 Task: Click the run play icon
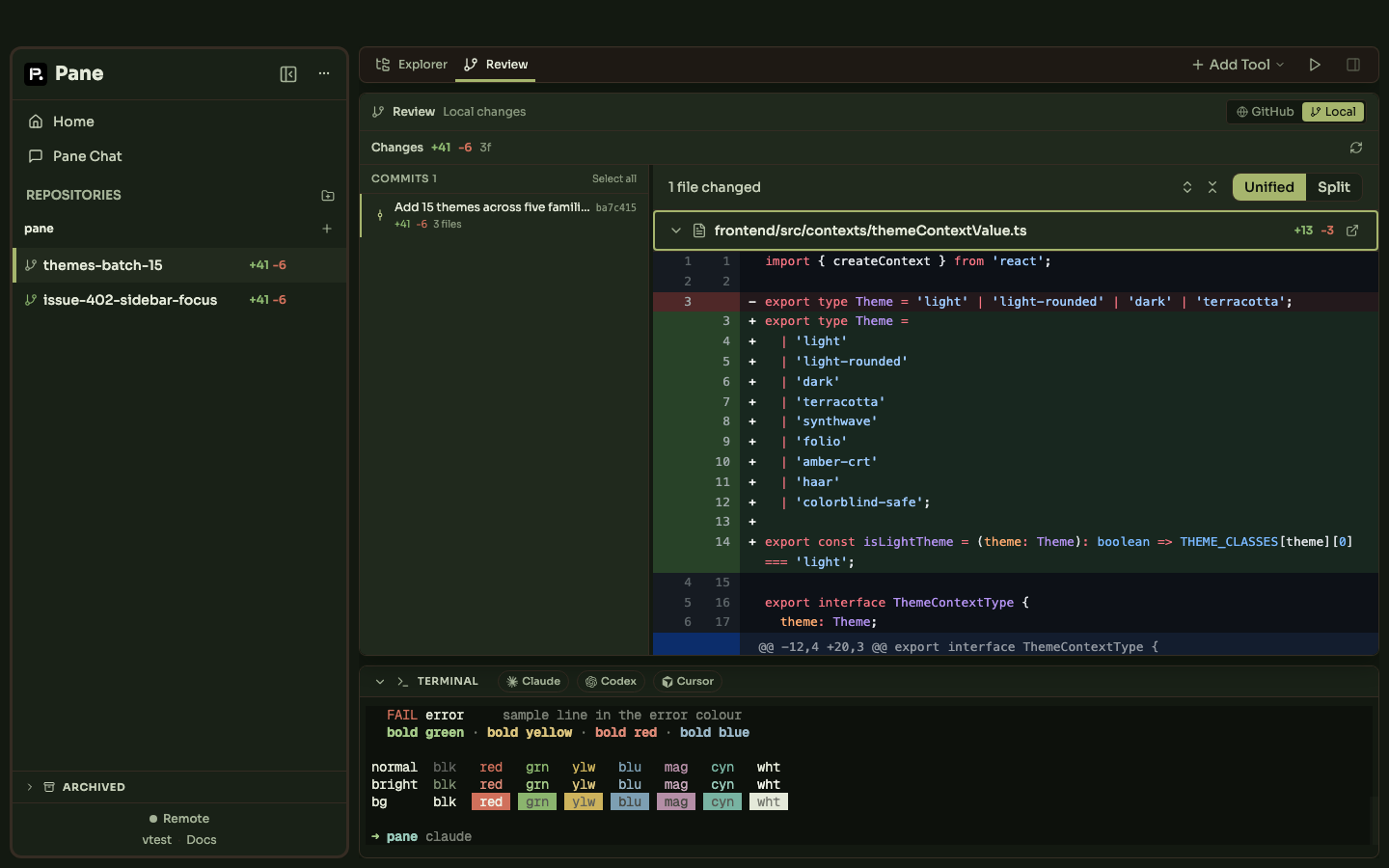(x=1315, y=65)
